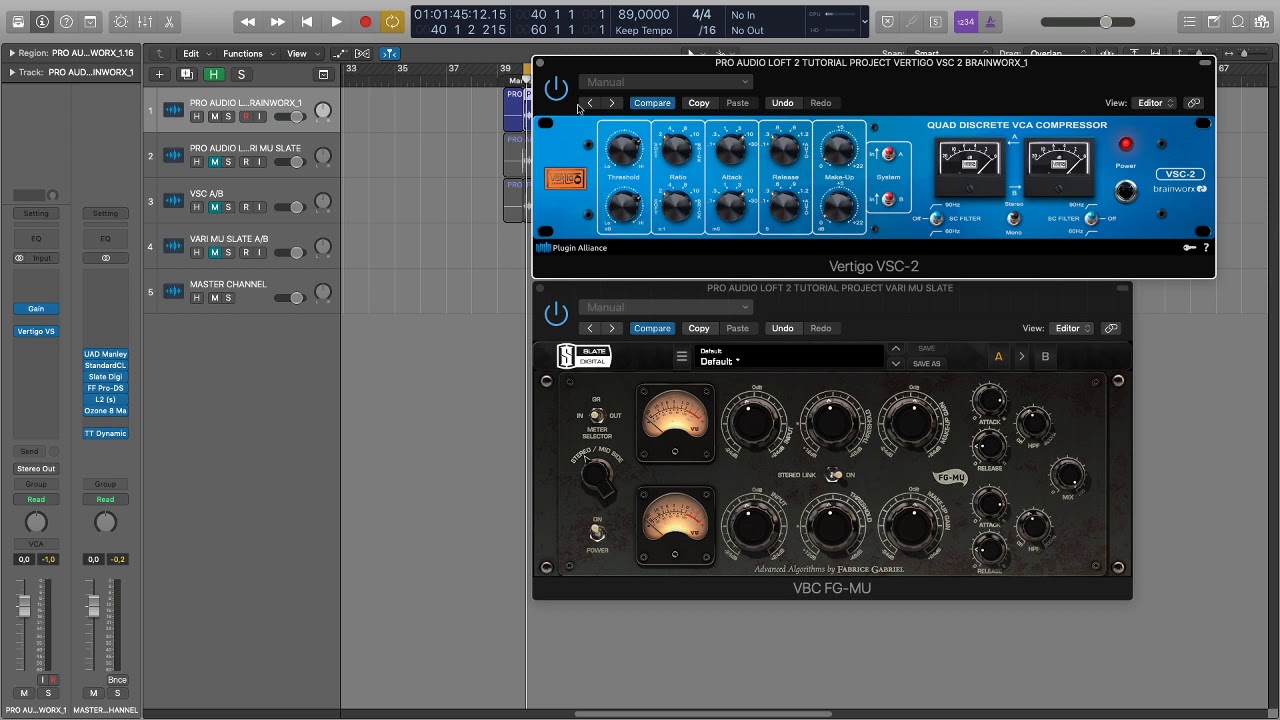This screenshot has width=1280, height=720.
Task: Select the A preset slot in FG-MU
Action: pos(998,357)
